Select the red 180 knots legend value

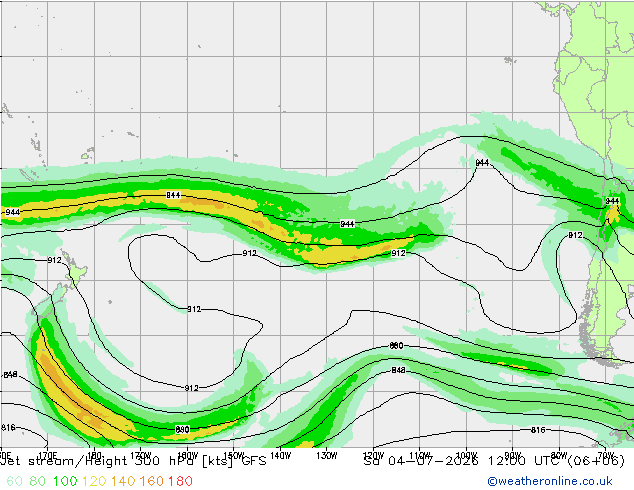[x=180, y=481]
